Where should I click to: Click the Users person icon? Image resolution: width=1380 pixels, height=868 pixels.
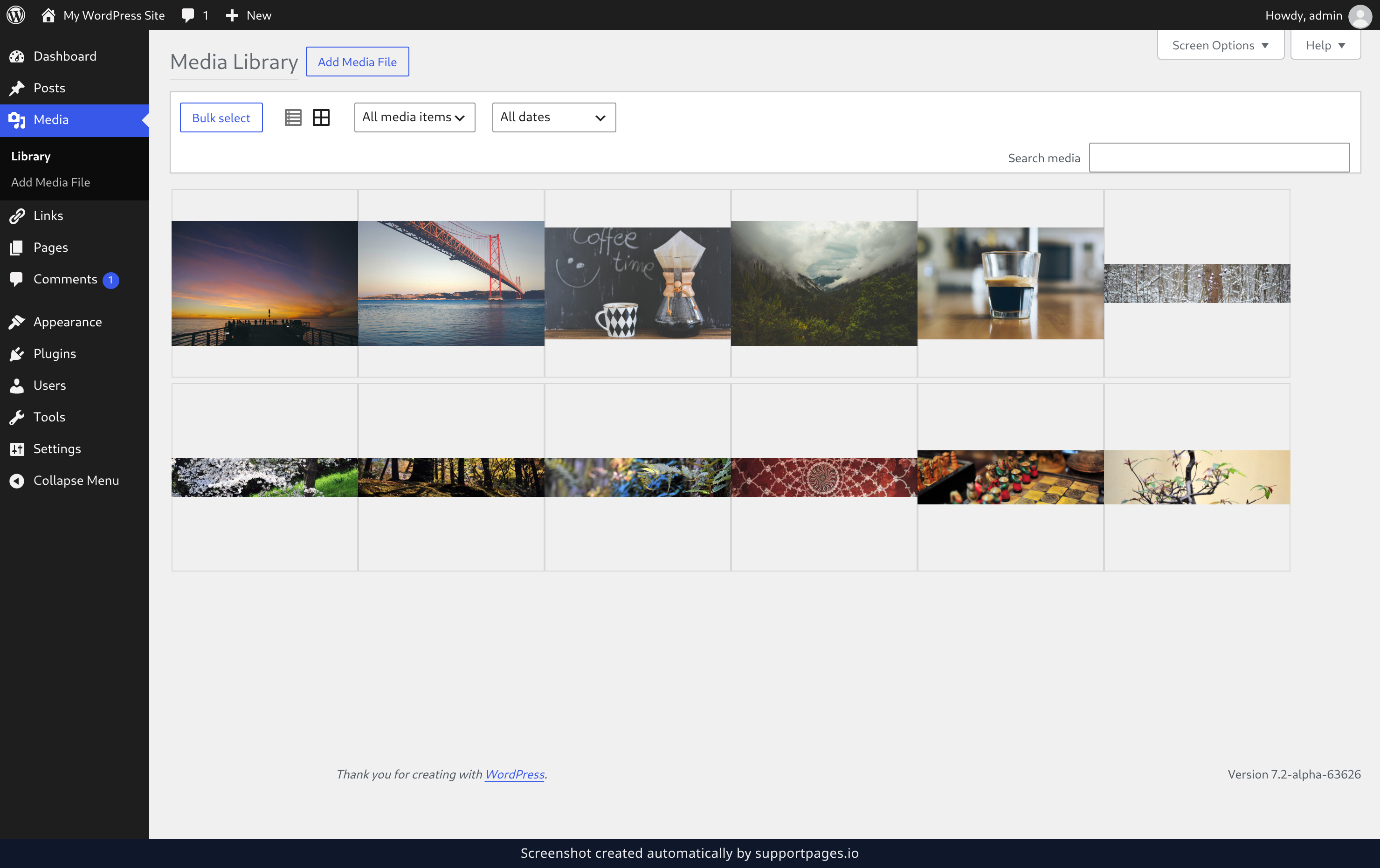[17, 386]
